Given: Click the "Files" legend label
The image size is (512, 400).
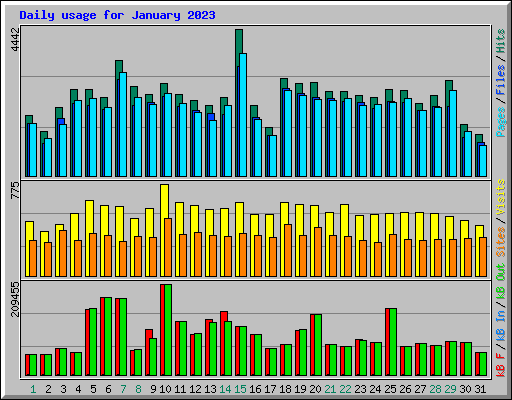Looking at the screenshot, I should point(501,80).
